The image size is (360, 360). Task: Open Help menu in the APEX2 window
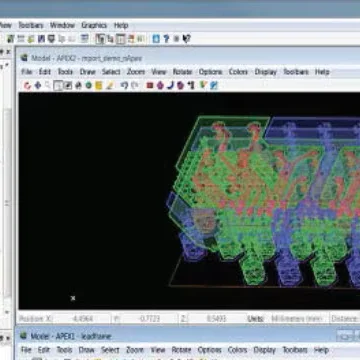(322, 72)
